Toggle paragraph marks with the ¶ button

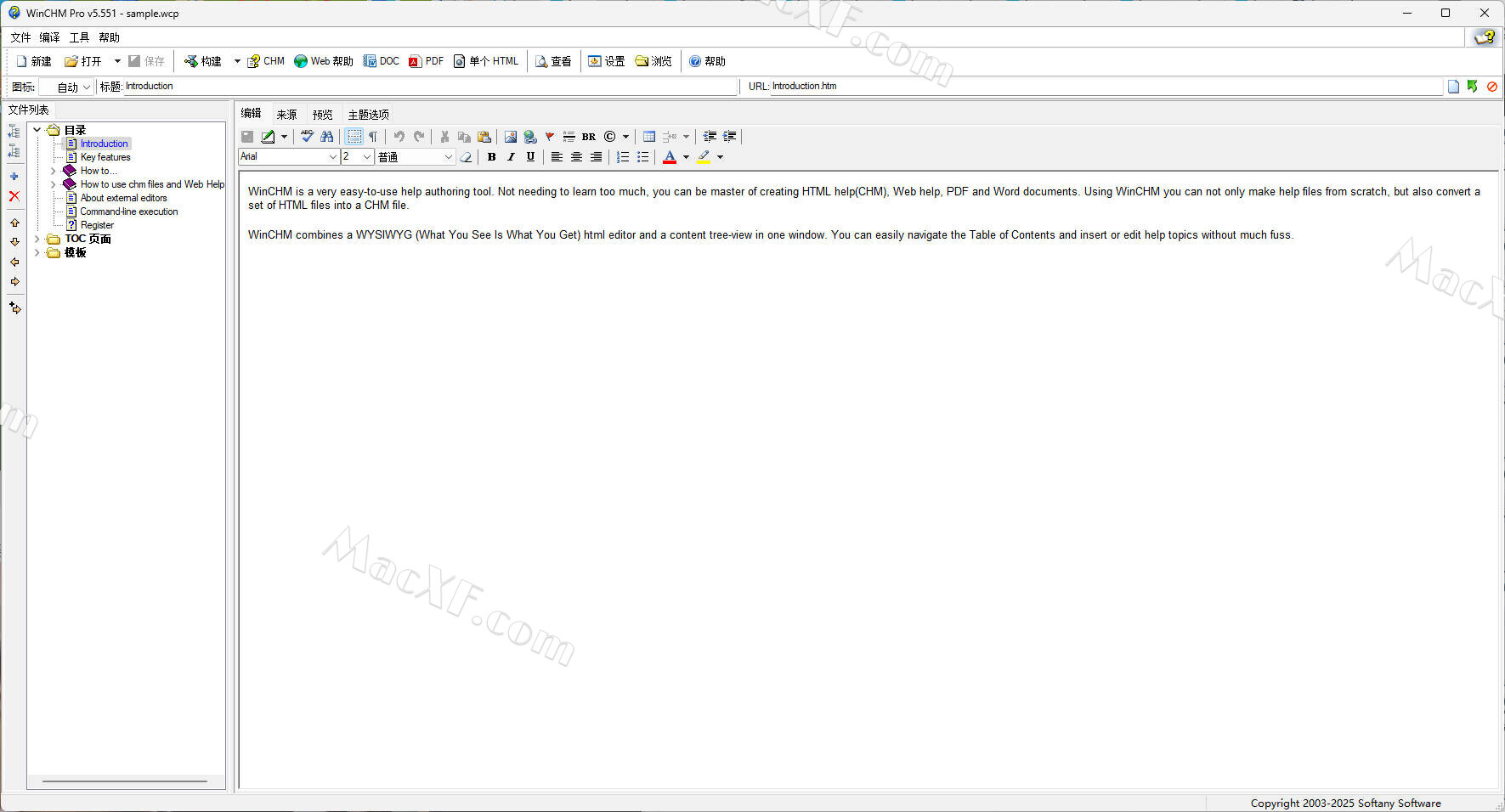(x=373, y=137)
